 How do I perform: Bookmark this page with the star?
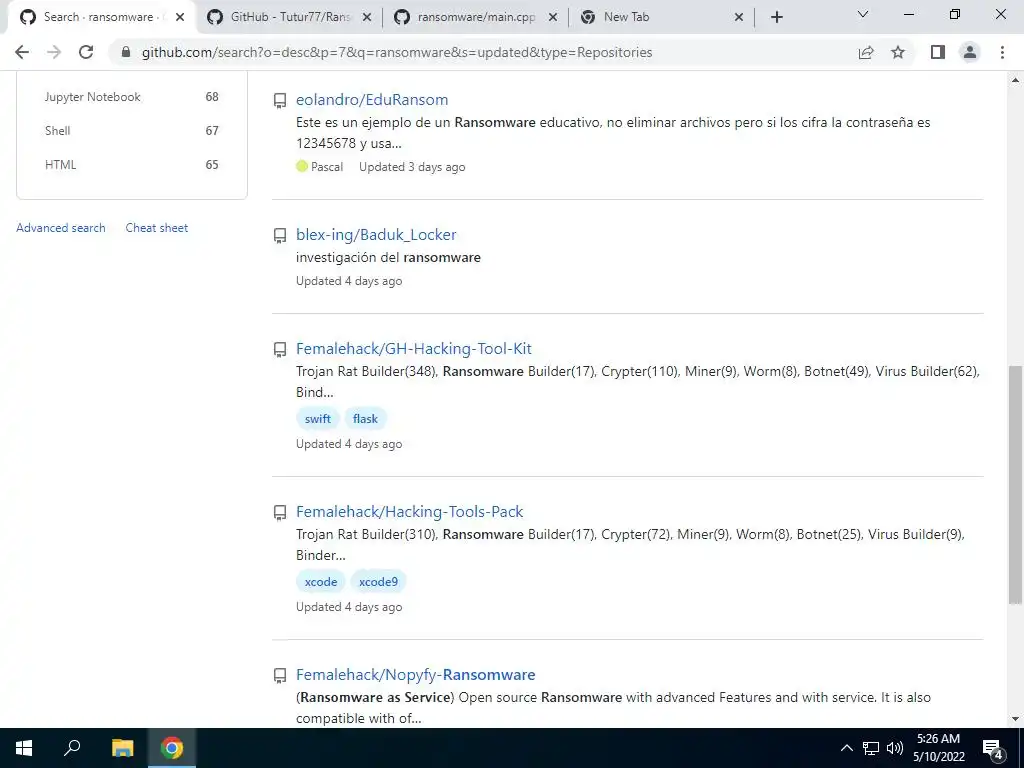pyautogui.click(x=898, y=52)
